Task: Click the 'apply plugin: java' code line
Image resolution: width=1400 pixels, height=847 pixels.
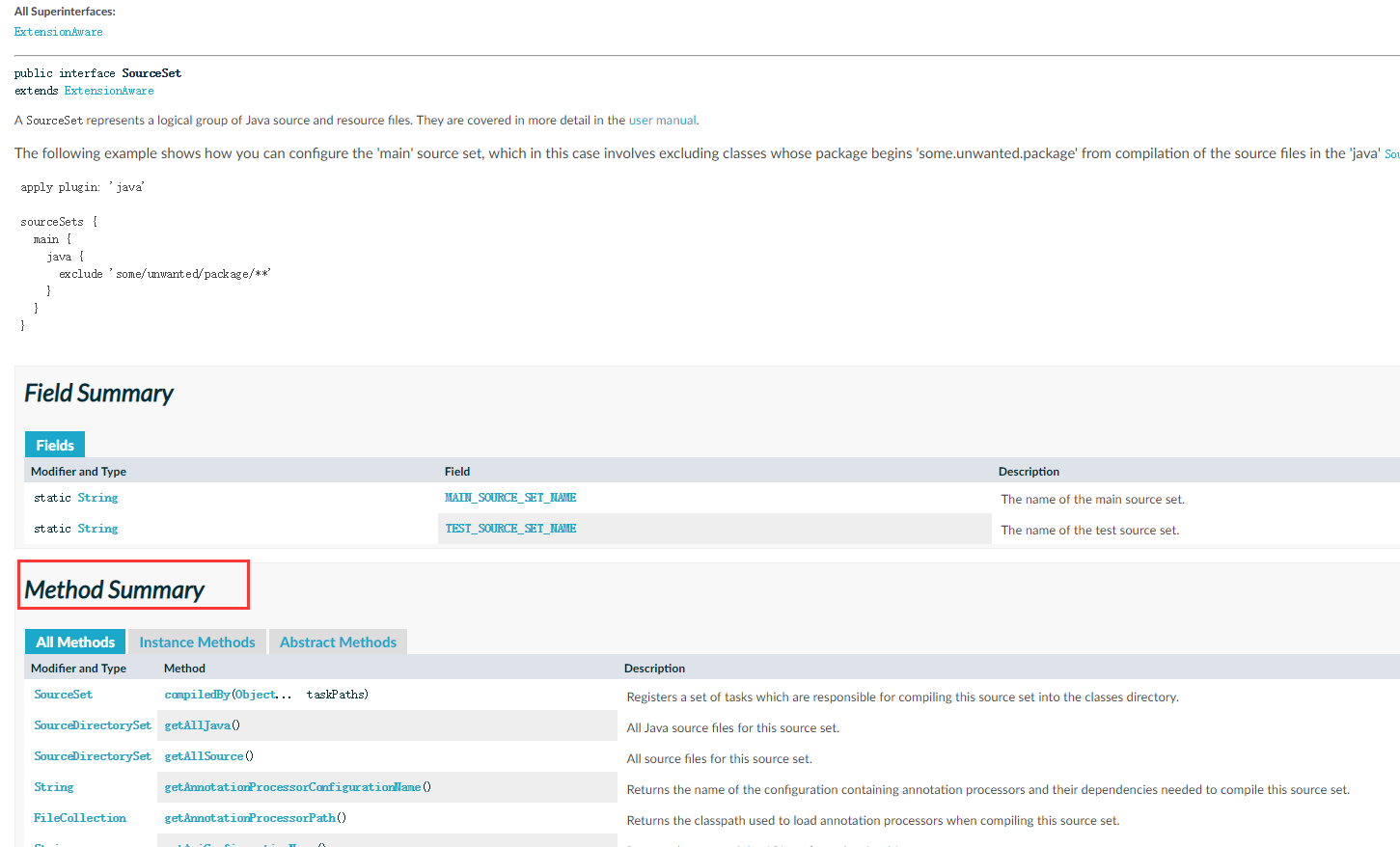Action: pos(83,187)
